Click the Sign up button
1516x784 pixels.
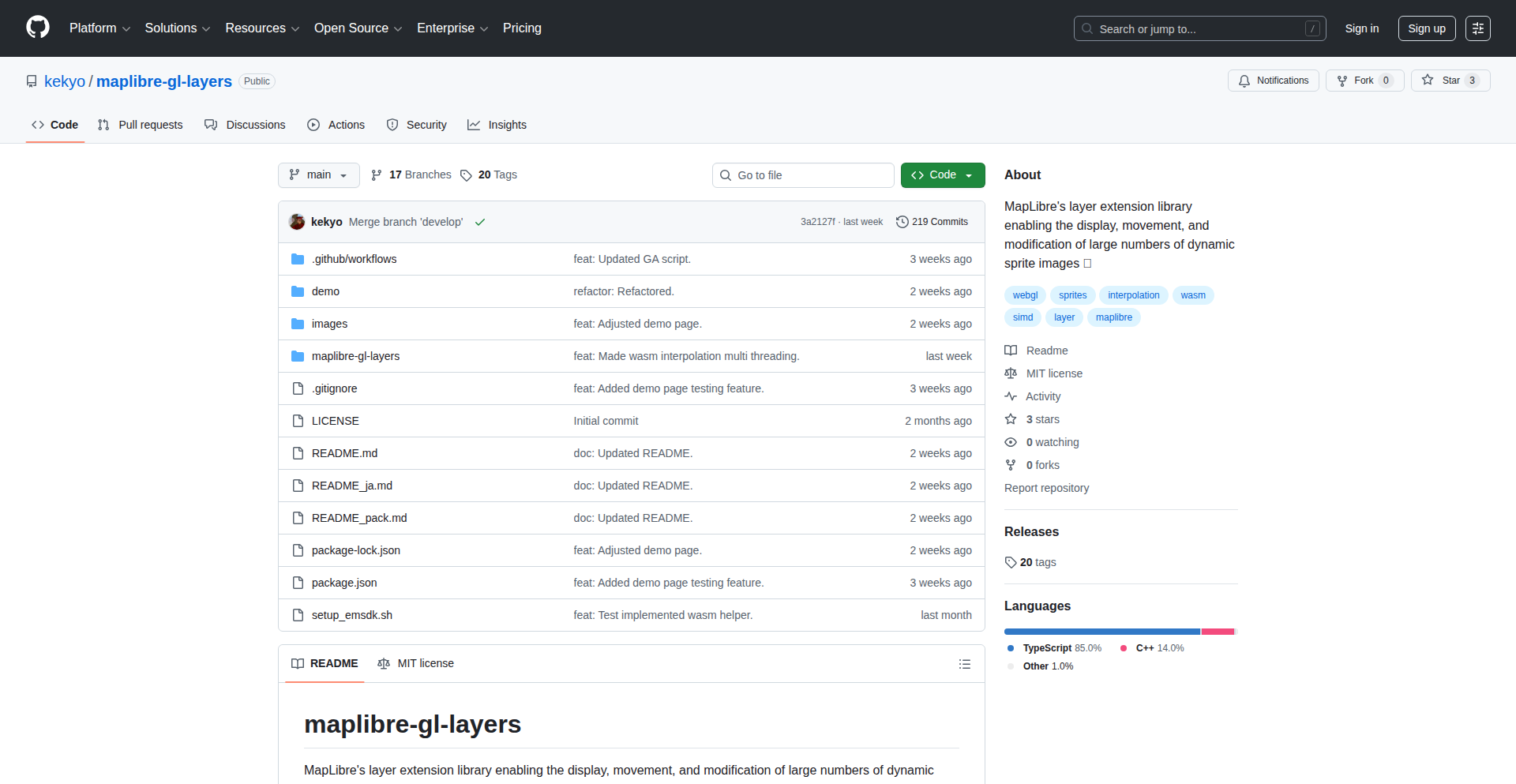(x=1426, y=28)
